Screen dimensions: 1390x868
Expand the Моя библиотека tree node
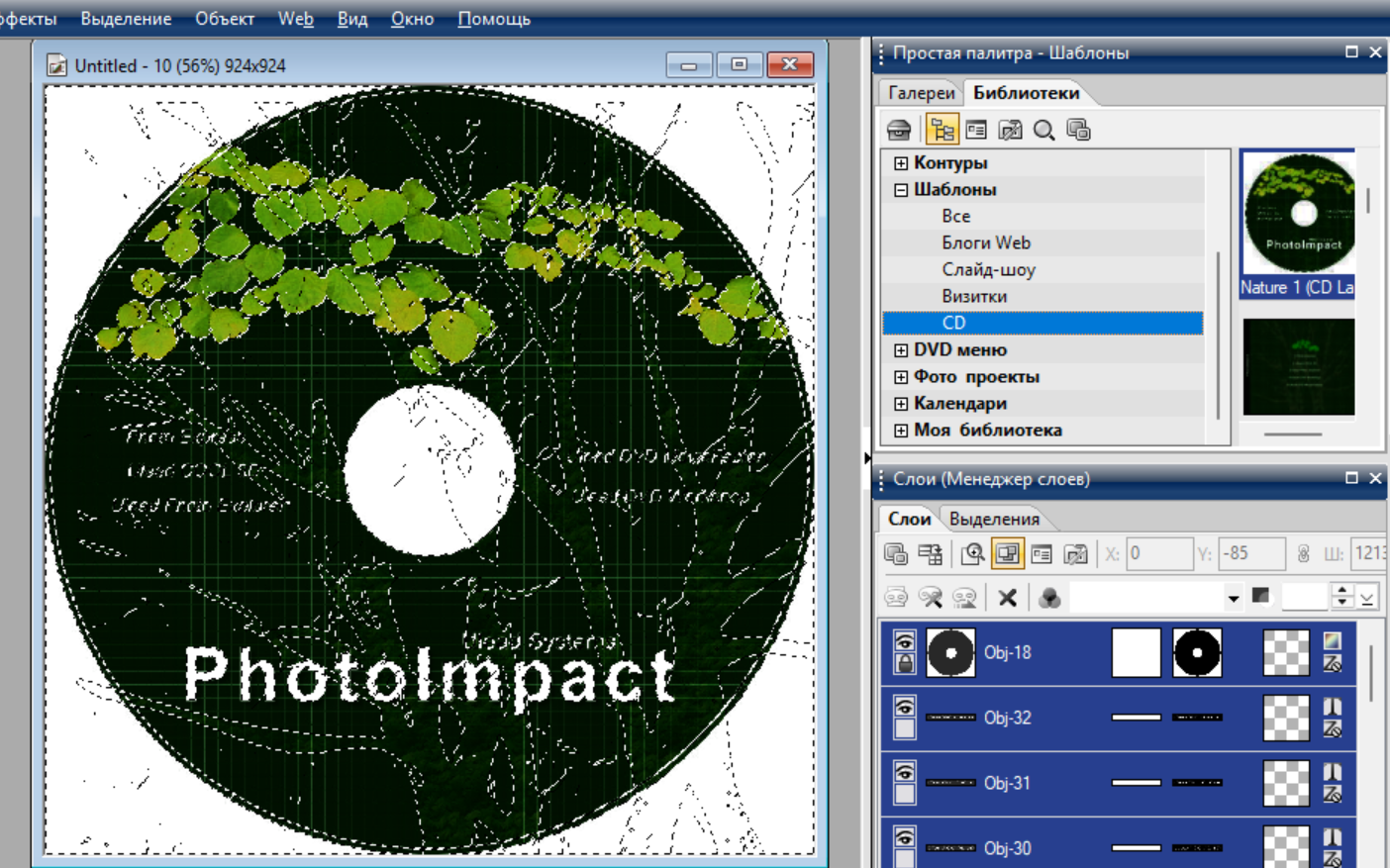tap(901, 431)
